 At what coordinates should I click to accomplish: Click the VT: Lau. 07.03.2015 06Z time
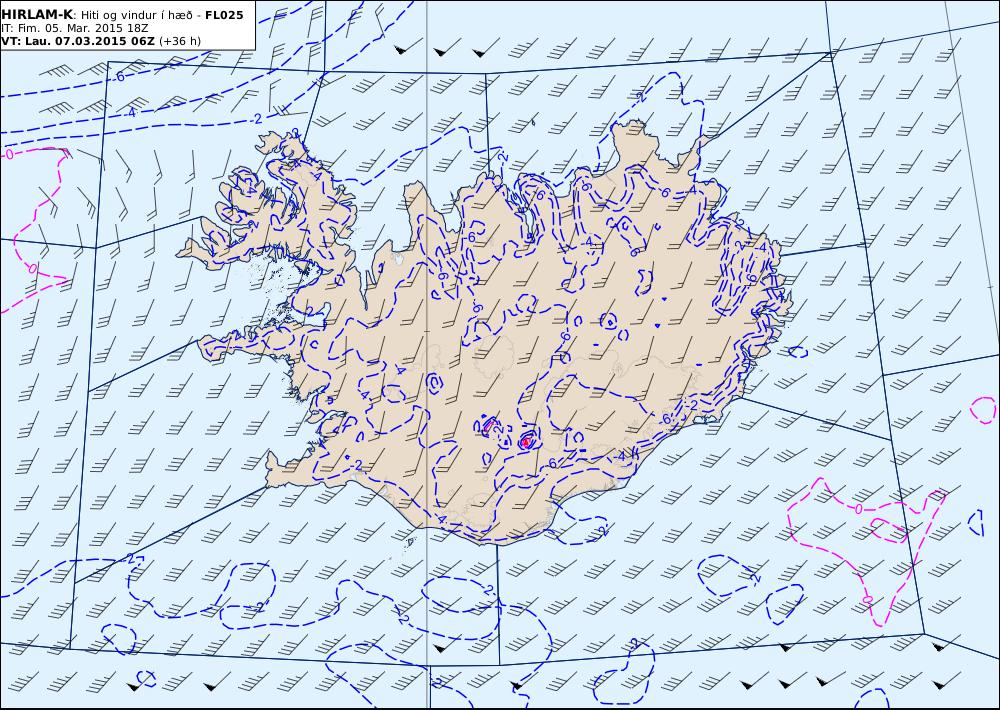[78, 41]
